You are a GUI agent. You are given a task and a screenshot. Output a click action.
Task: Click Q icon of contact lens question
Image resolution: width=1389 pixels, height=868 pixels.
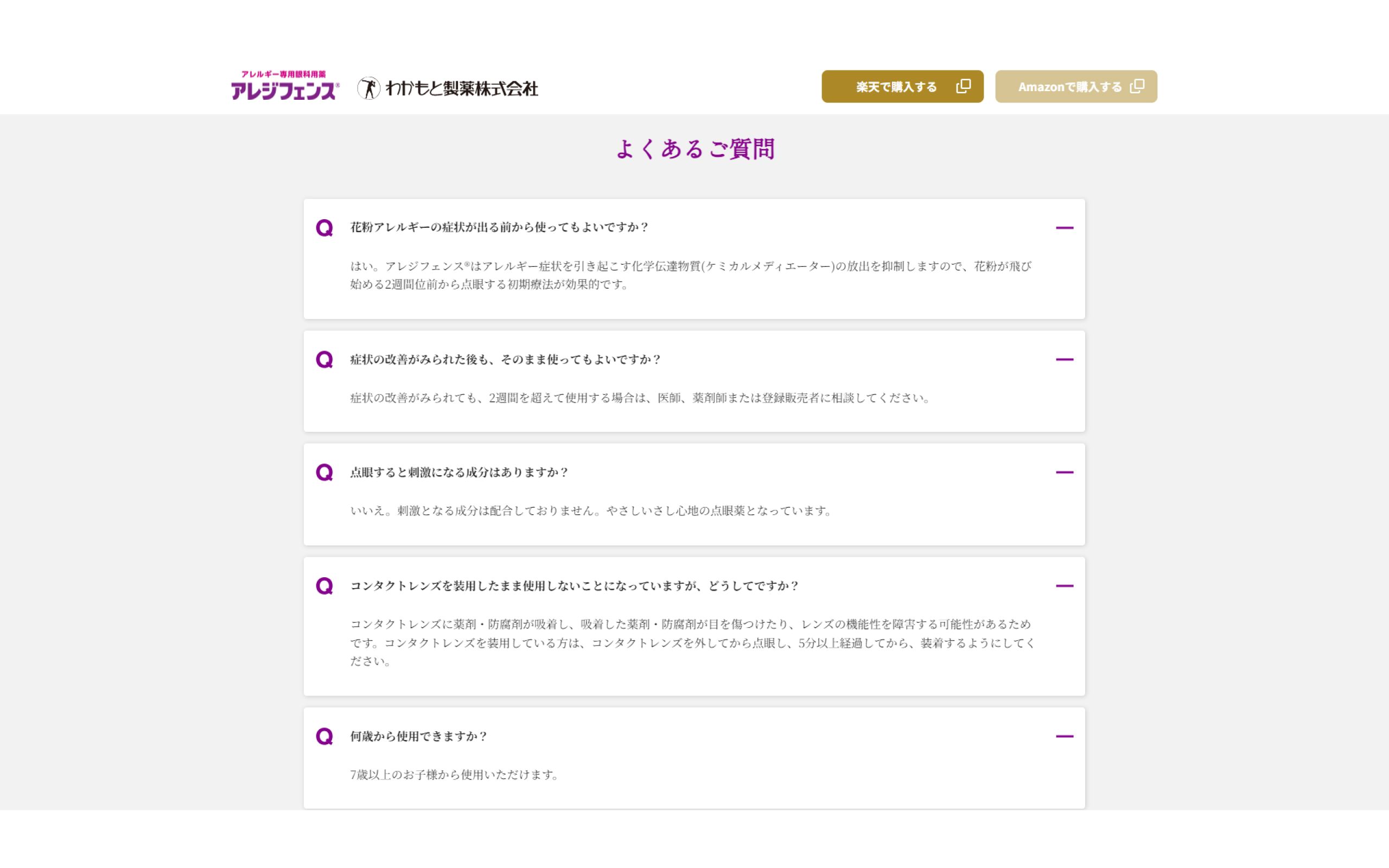324,586
